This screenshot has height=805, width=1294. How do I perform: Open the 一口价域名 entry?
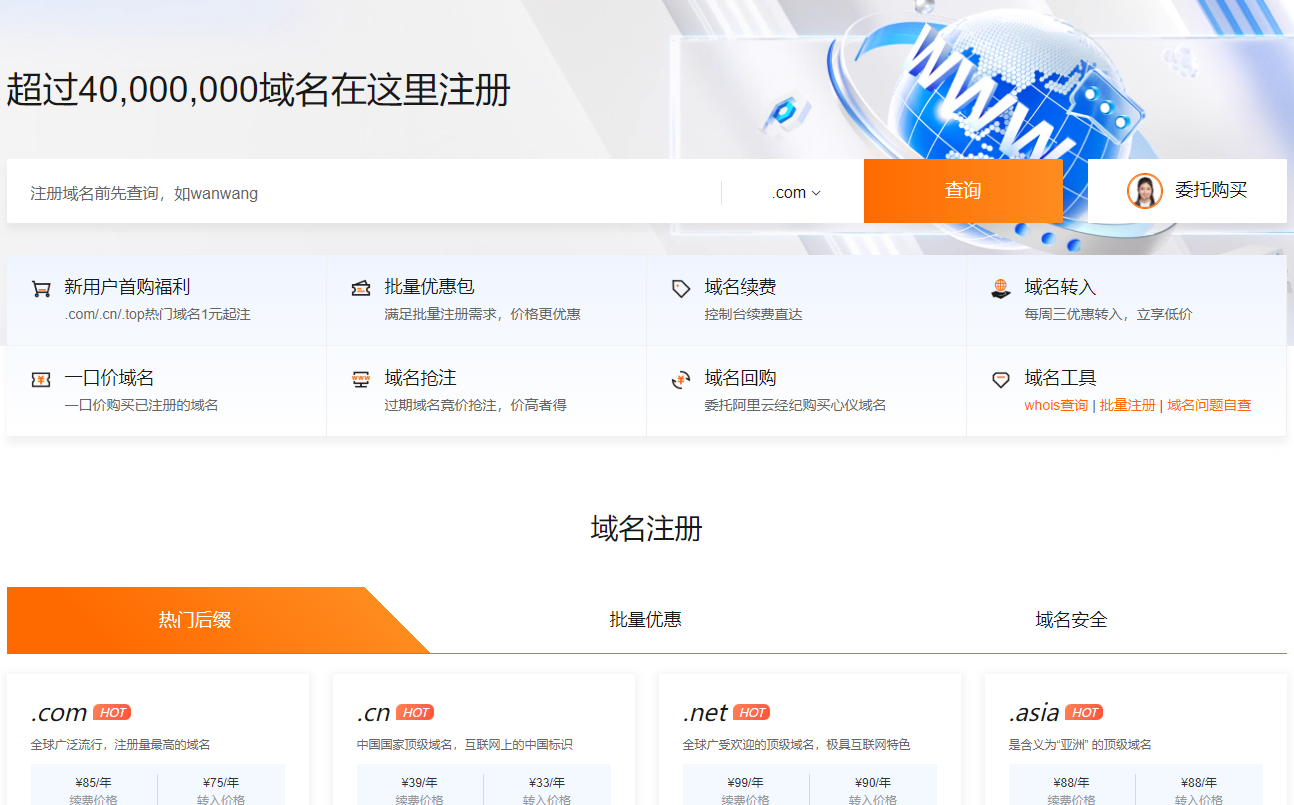pos(167,391)
